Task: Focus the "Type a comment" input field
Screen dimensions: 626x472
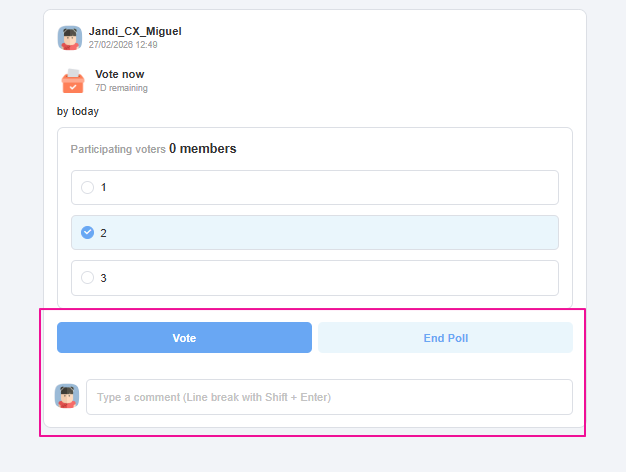Action: point(329,397)
